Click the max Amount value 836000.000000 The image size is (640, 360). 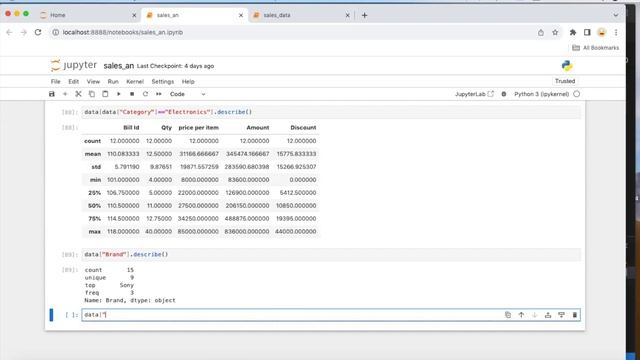click(x=247, y=231)
